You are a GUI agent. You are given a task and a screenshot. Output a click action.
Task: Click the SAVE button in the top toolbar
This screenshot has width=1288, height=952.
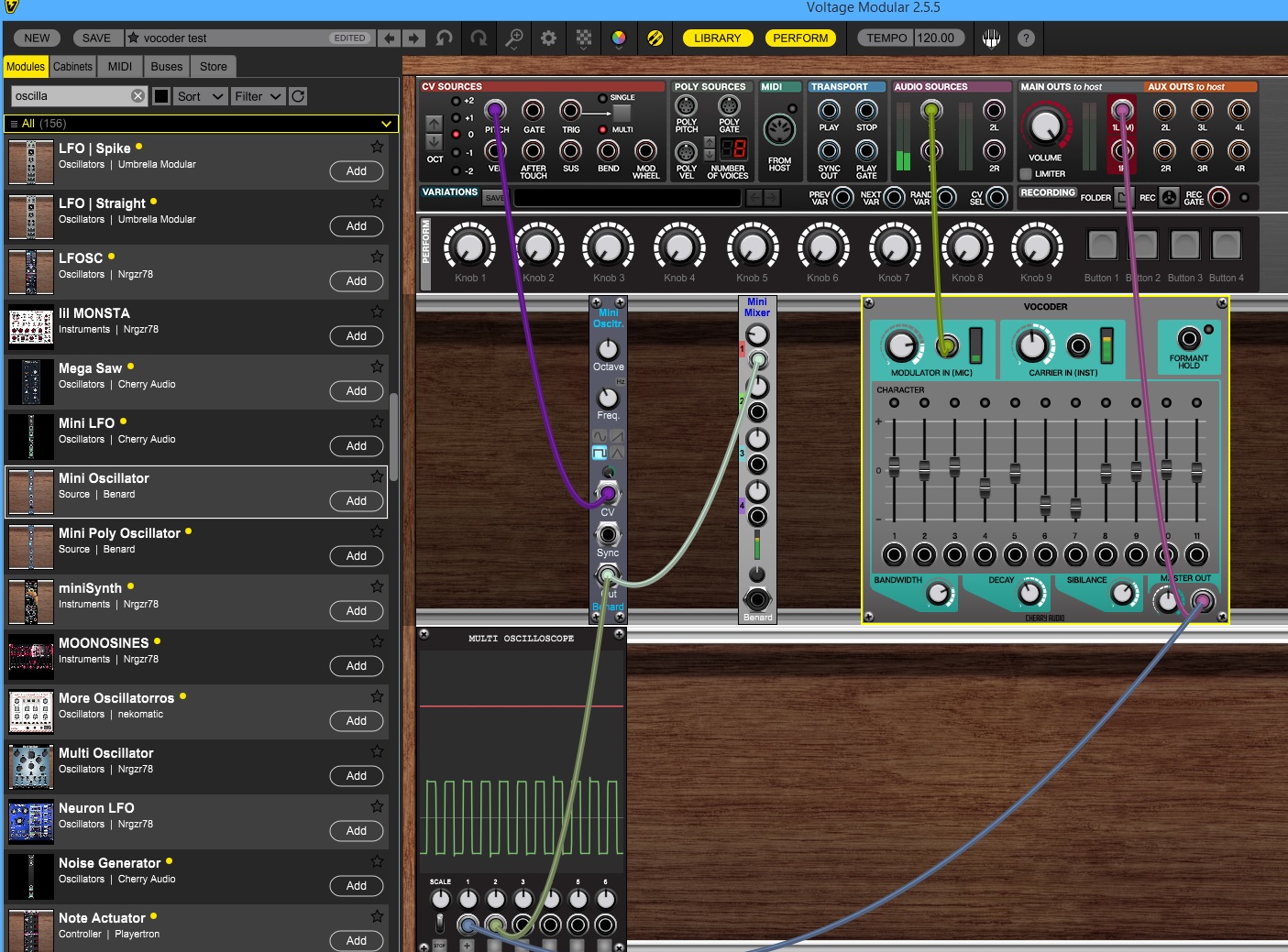96,38
